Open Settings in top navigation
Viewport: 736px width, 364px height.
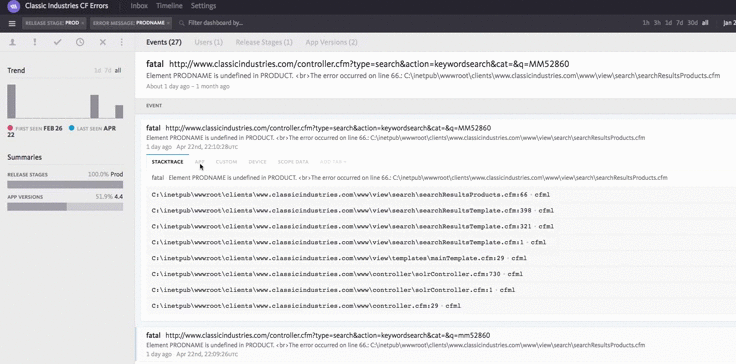(203, 6)
